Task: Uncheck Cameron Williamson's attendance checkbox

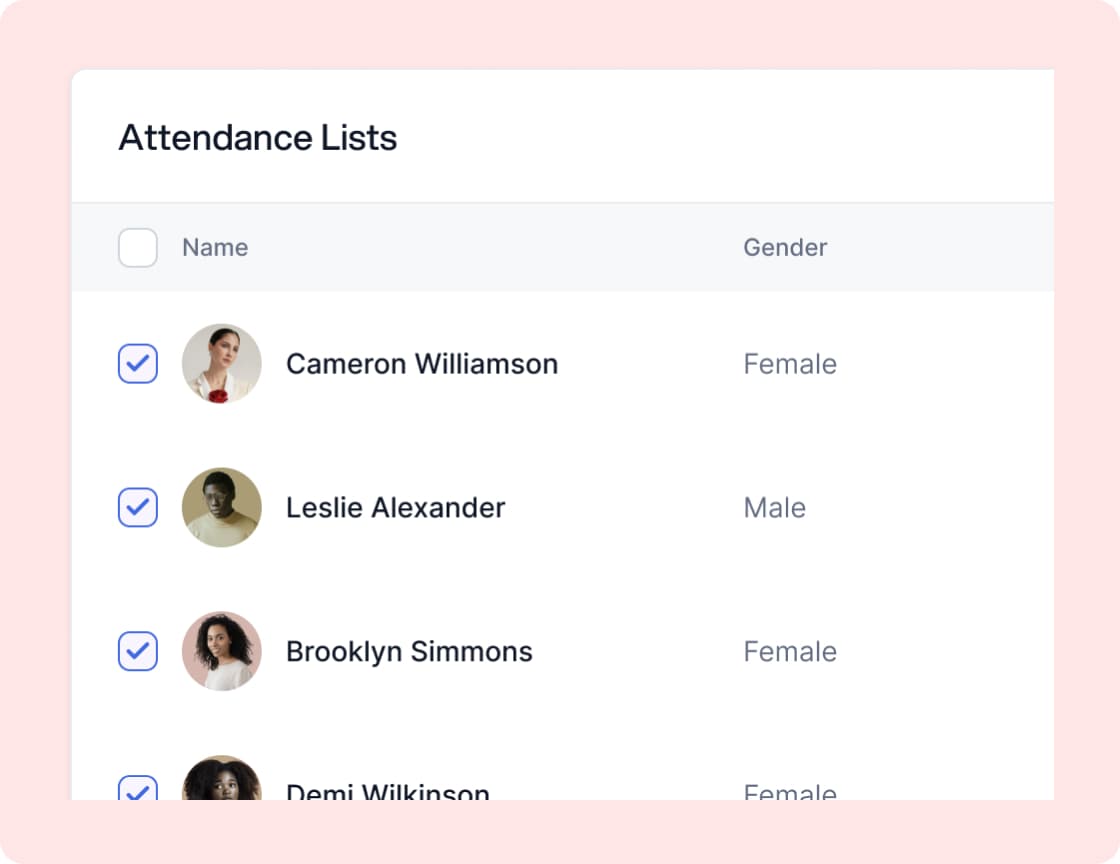Action: pyautogui.click(x=137, y=364)
